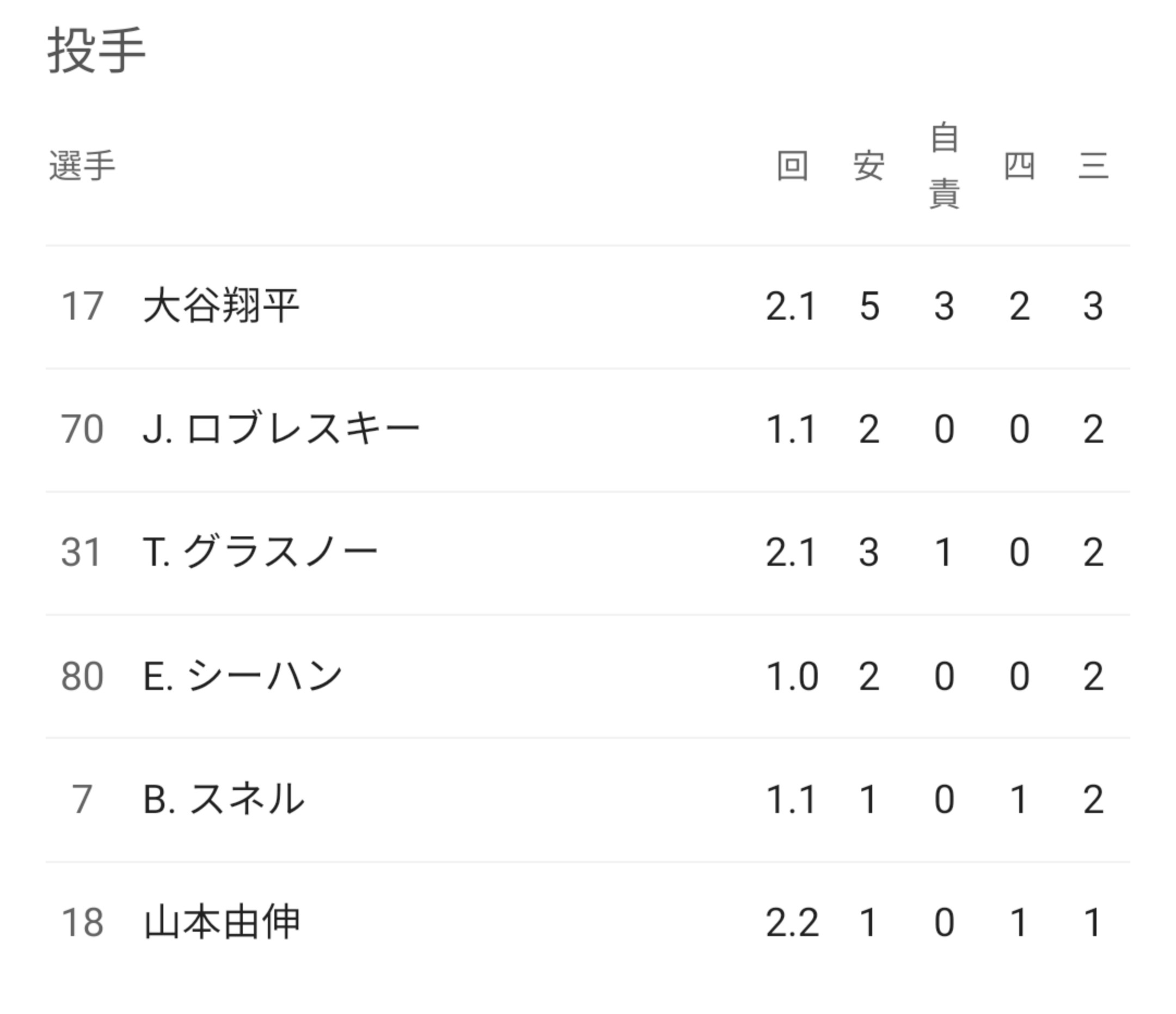Click jersey number 17
Viewport: 1176px width, 1014px height.
[82, 306]
